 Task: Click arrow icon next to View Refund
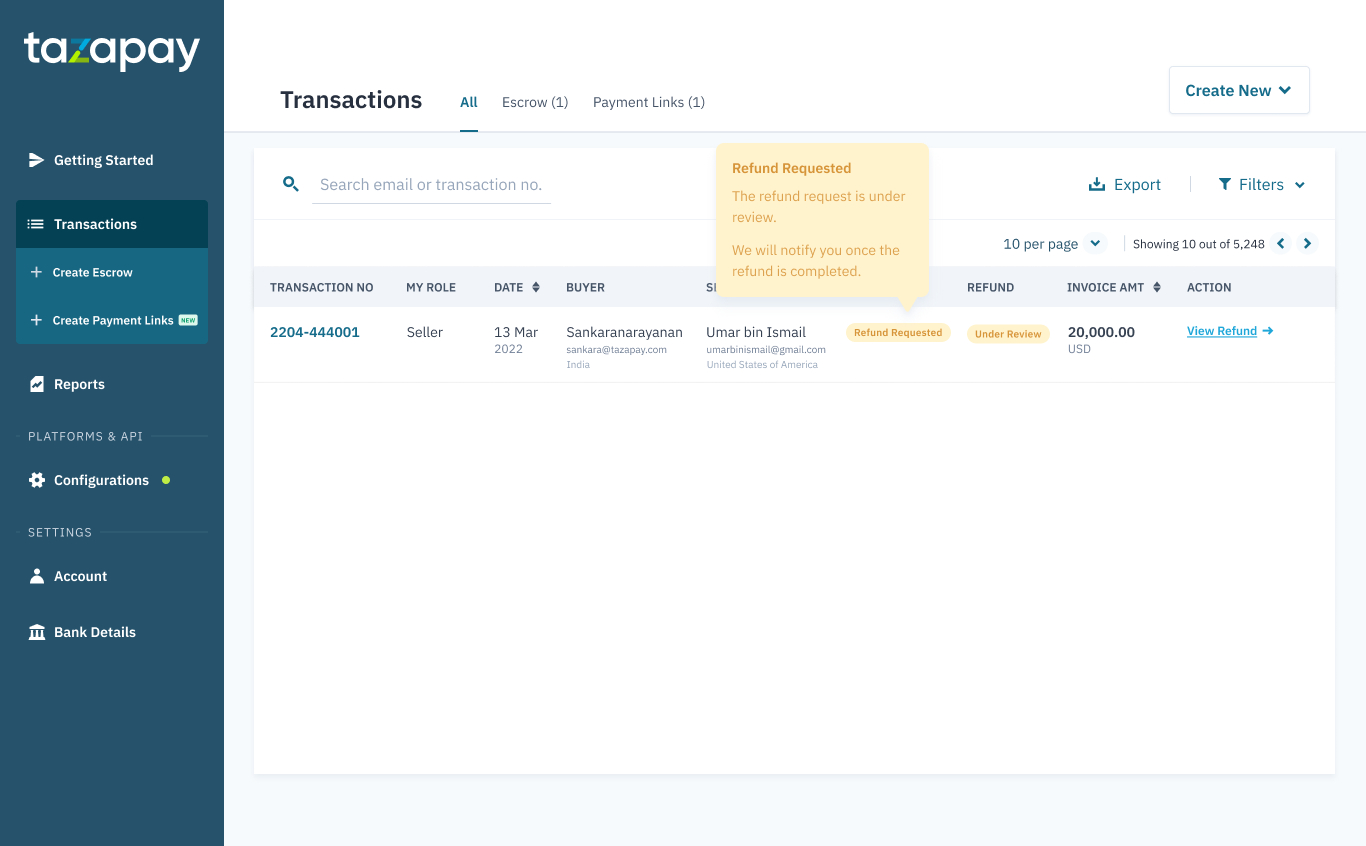click(1268, 331)
